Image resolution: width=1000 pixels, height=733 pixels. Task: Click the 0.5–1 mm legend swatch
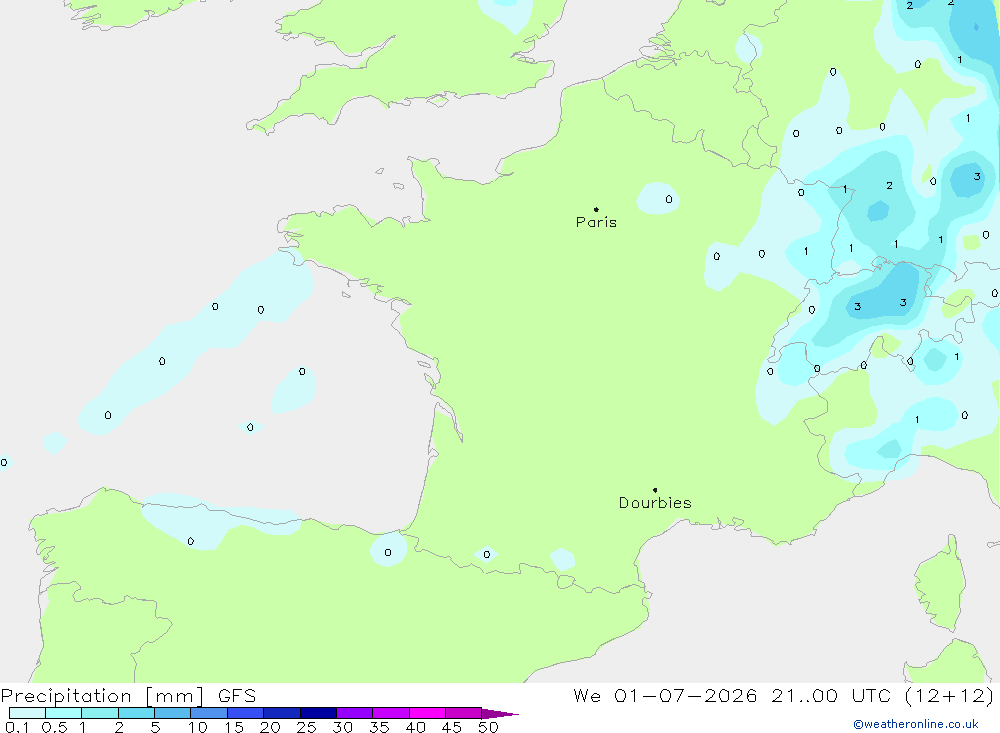tap(64, 713)
